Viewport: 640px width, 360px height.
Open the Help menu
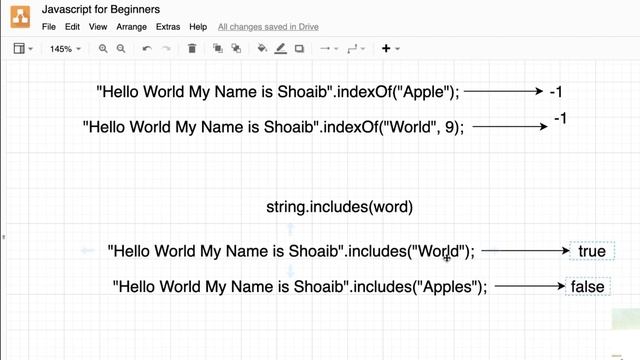point(198,27)
